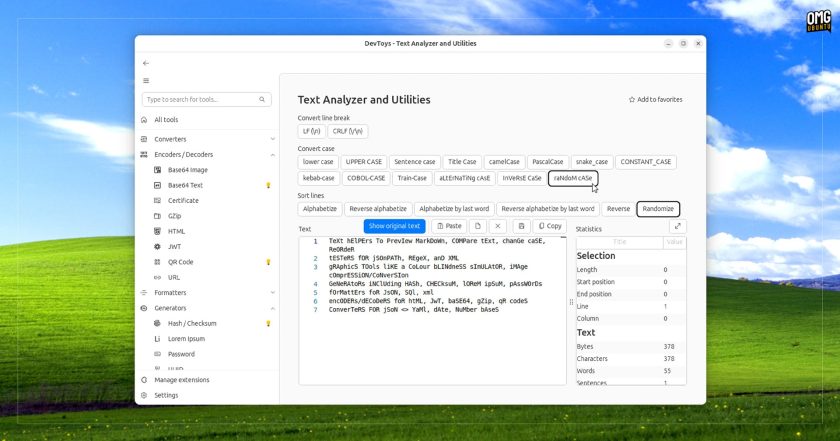Apply Title Case conversion

tap(462, 162)
